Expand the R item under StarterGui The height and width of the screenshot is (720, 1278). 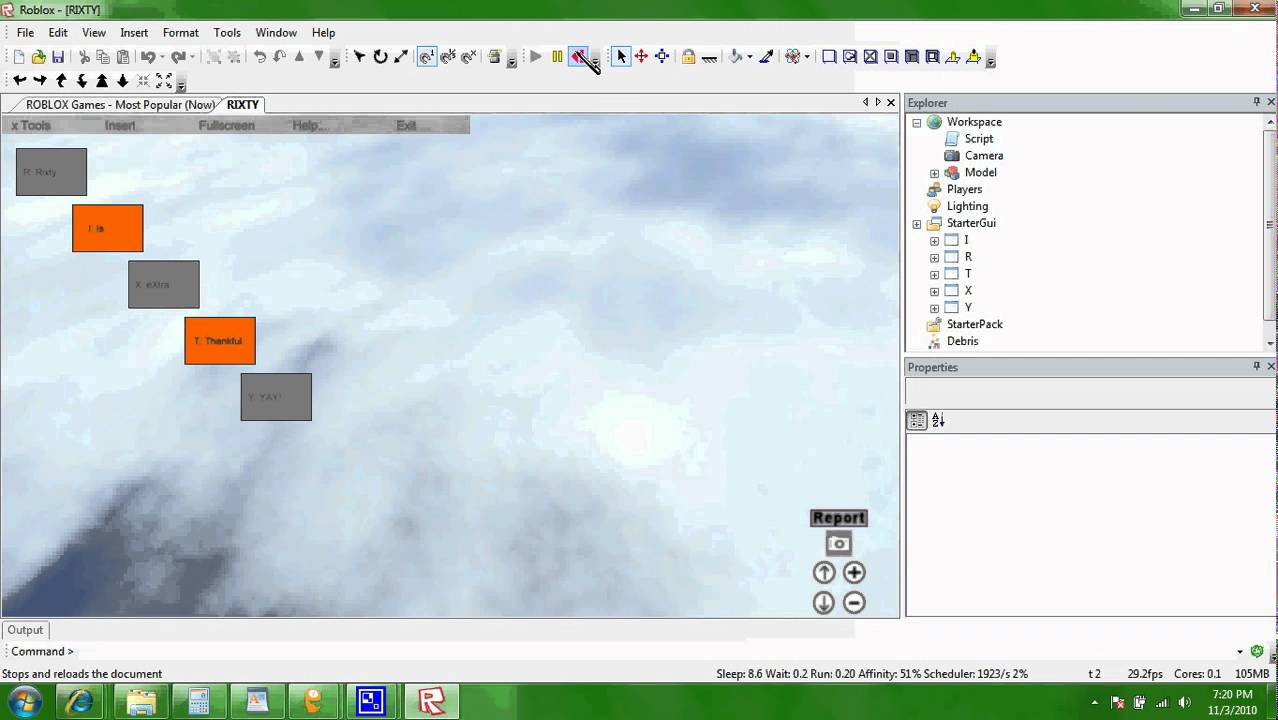tap(934, 258)
